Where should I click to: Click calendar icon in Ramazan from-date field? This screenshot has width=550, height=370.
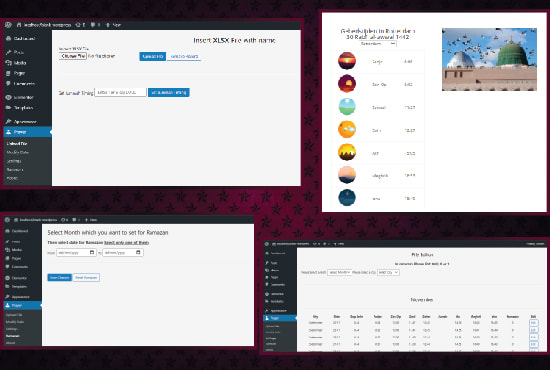(92, 252)
